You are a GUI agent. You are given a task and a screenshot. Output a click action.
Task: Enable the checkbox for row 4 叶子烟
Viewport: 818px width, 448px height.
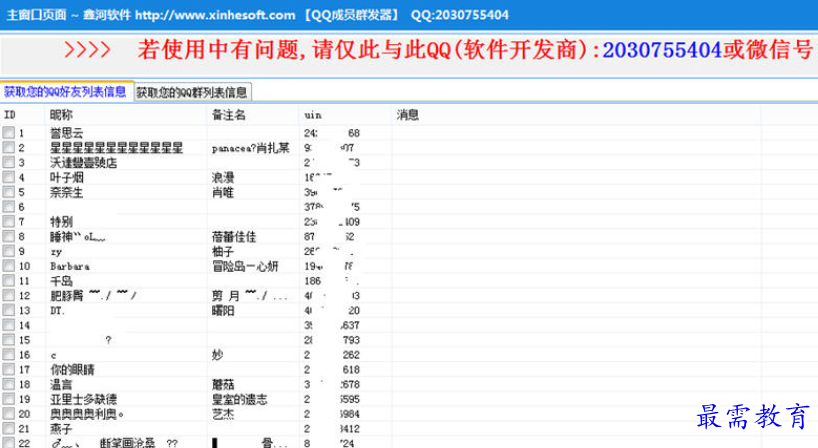click(x=8, y=177)
